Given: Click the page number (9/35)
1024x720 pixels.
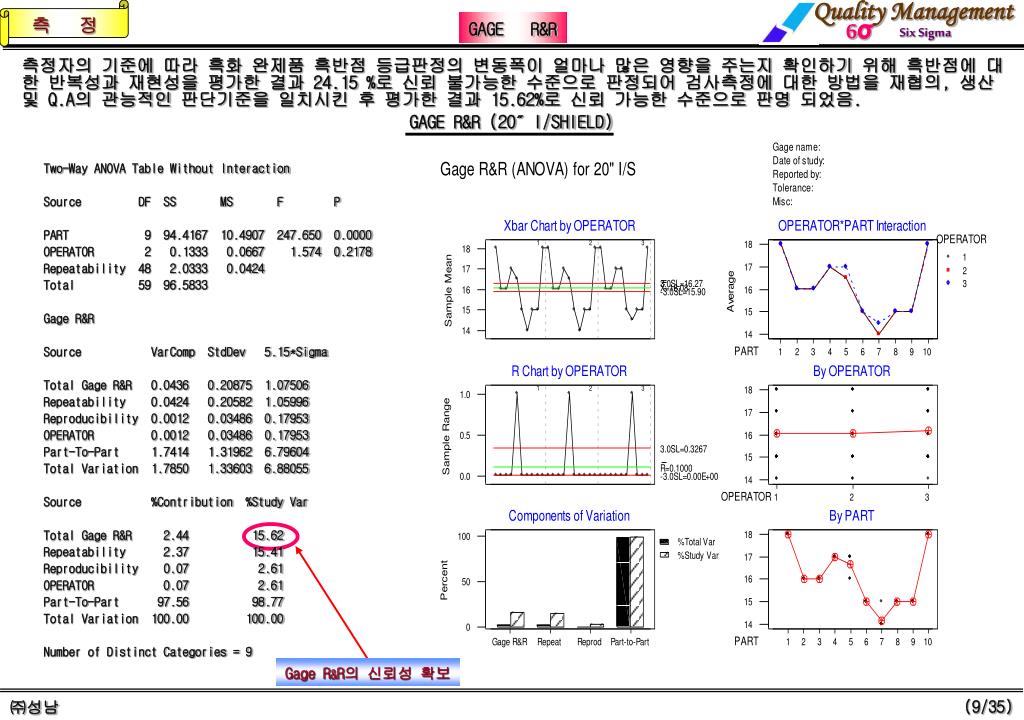Looking at the screenshot, I should tap(988, 706).
